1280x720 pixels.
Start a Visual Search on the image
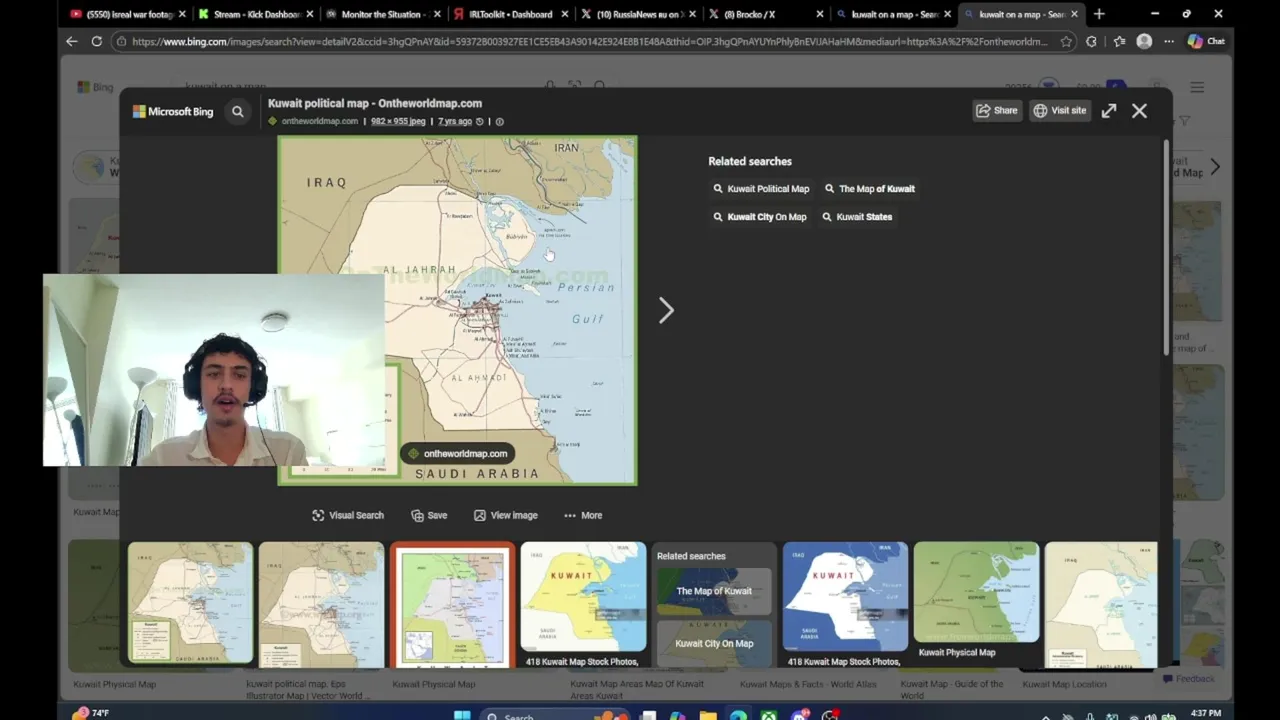coord(348,515)
